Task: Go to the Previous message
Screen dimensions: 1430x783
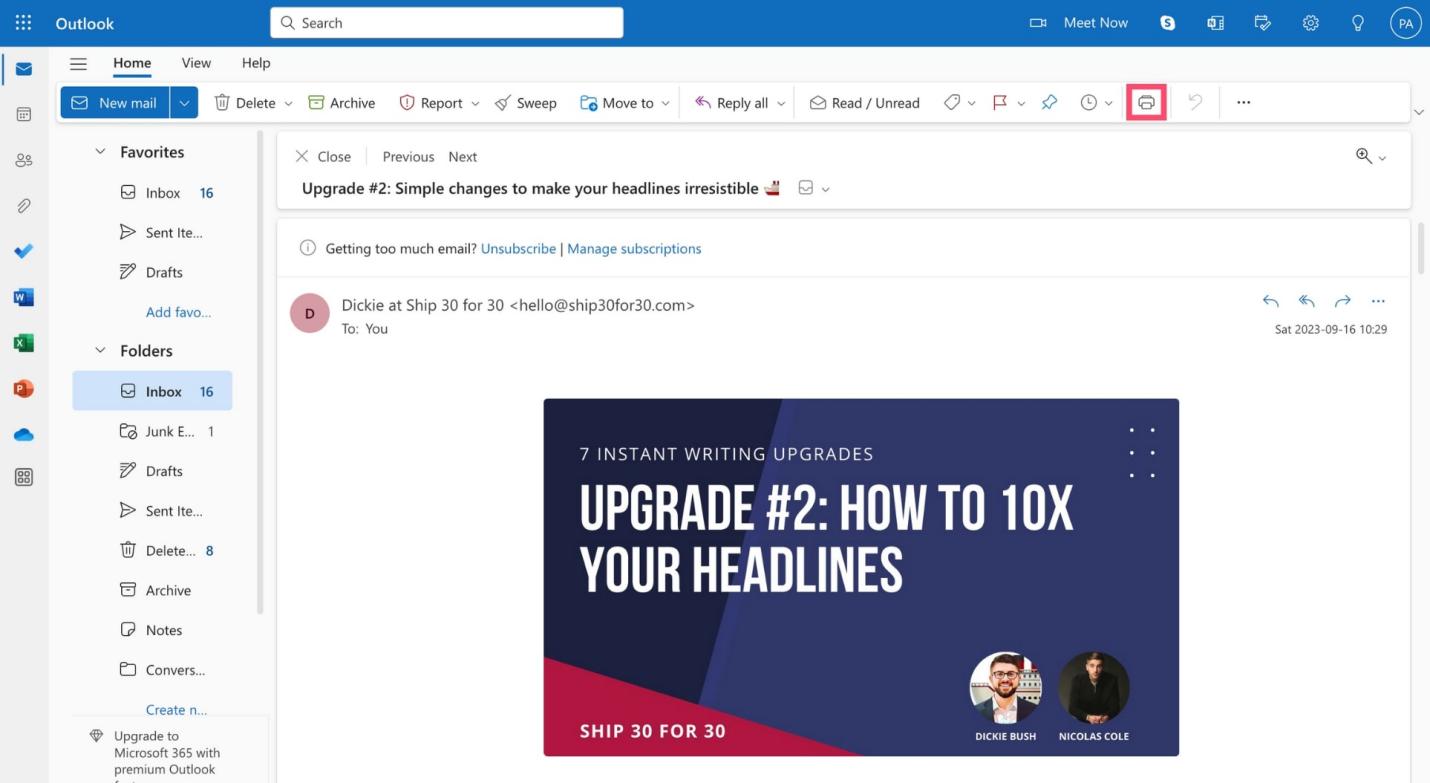Action: tap(408, 156)
